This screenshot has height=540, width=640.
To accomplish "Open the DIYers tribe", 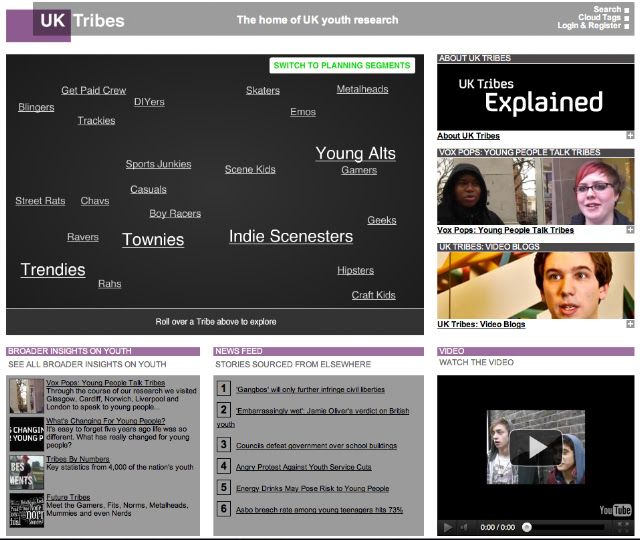I will pos(149,102).
